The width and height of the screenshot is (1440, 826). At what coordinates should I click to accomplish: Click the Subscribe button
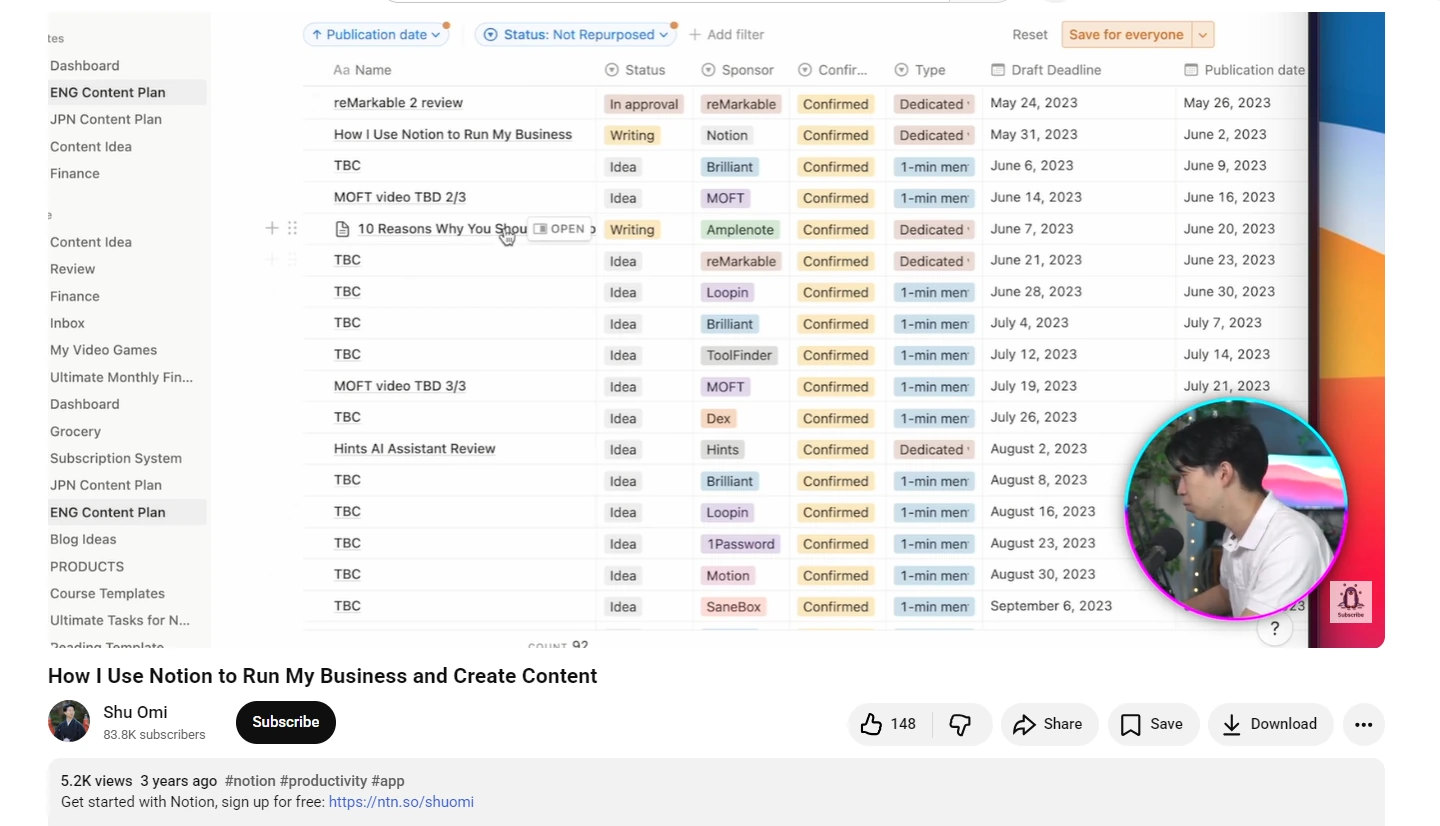coord(286,722)
